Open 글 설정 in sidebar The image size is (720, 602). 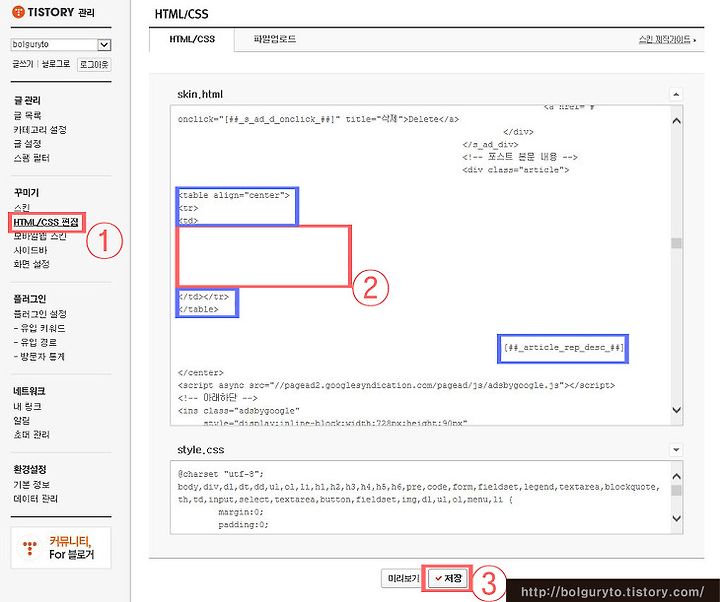click(x=28, y=144)
